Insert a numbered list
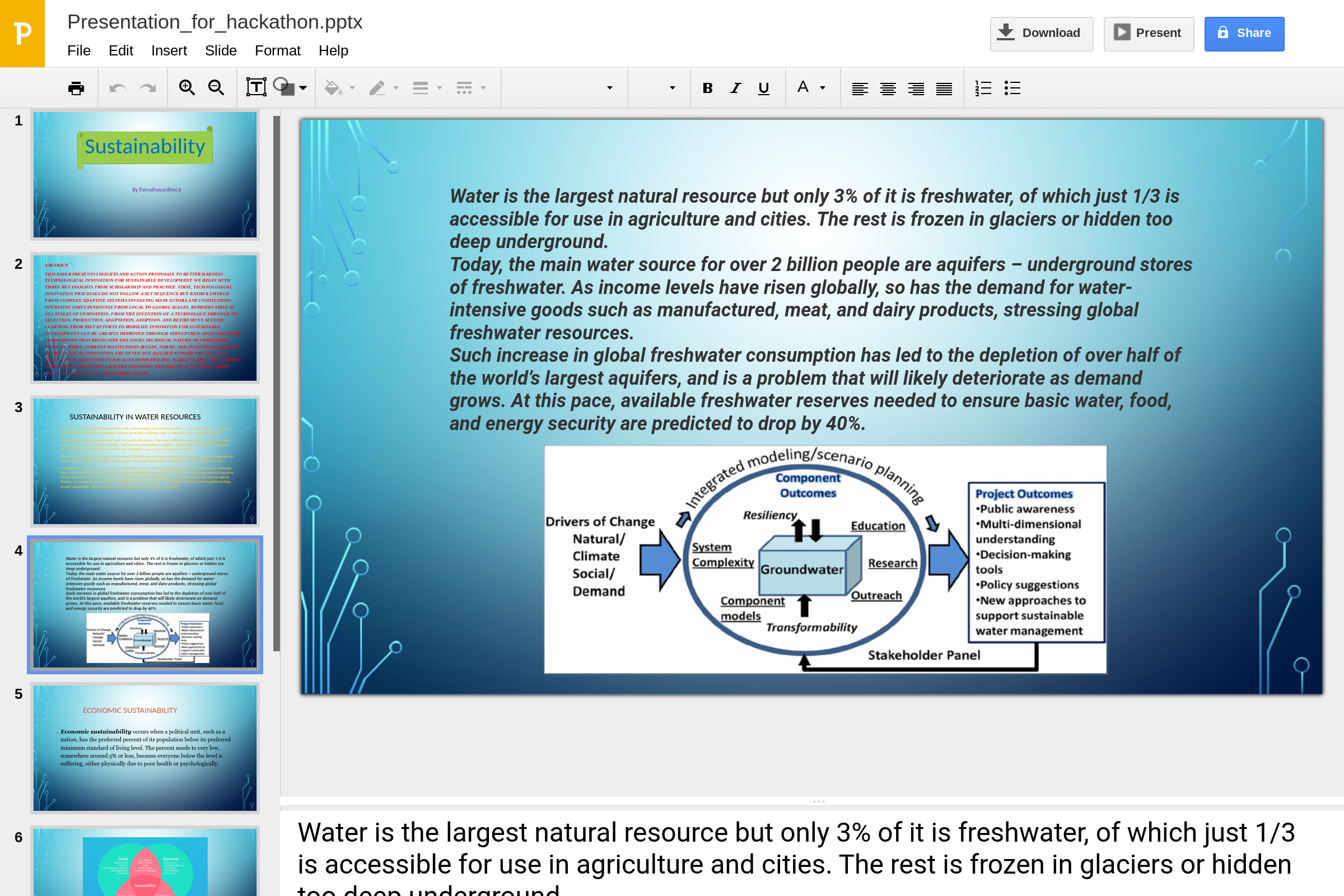 tap(983, 88)
